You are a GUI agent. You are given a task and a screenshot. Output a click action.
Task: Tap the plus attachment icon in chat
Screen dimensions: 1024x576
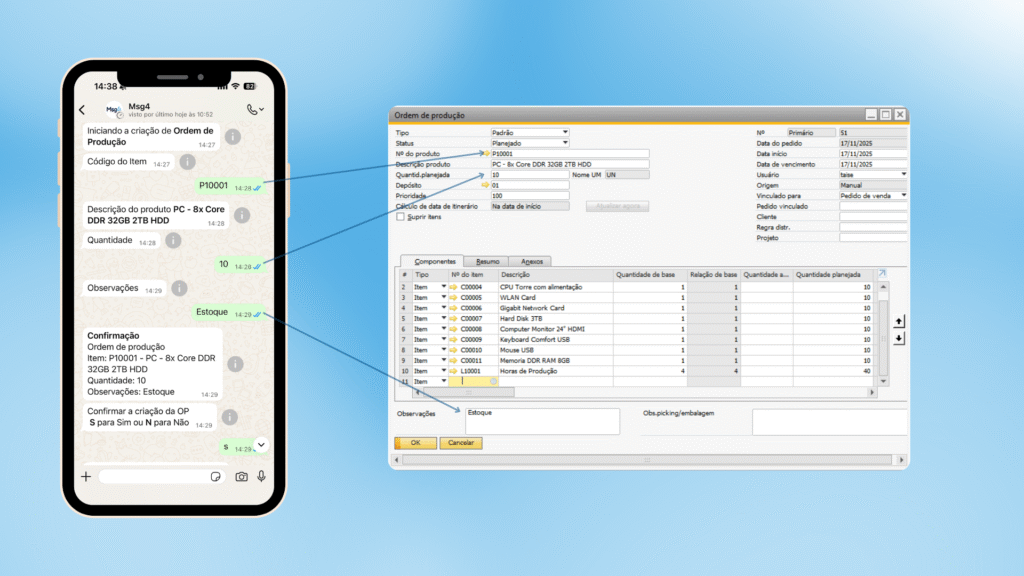point(86,477)
